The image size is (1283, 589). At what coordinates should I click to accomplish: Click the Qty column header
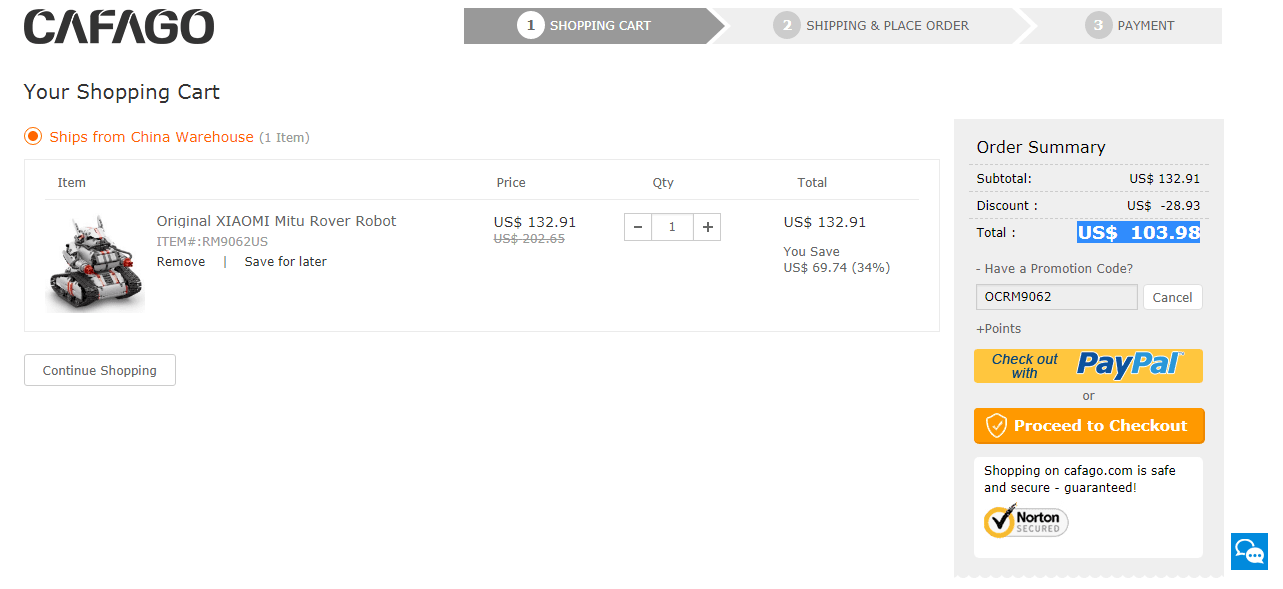coord(663,183)
